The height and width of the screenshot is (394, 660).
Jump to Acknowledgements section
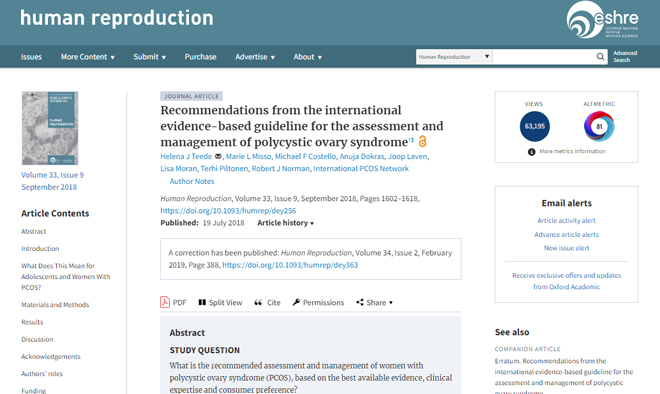(x=51, y=357)
